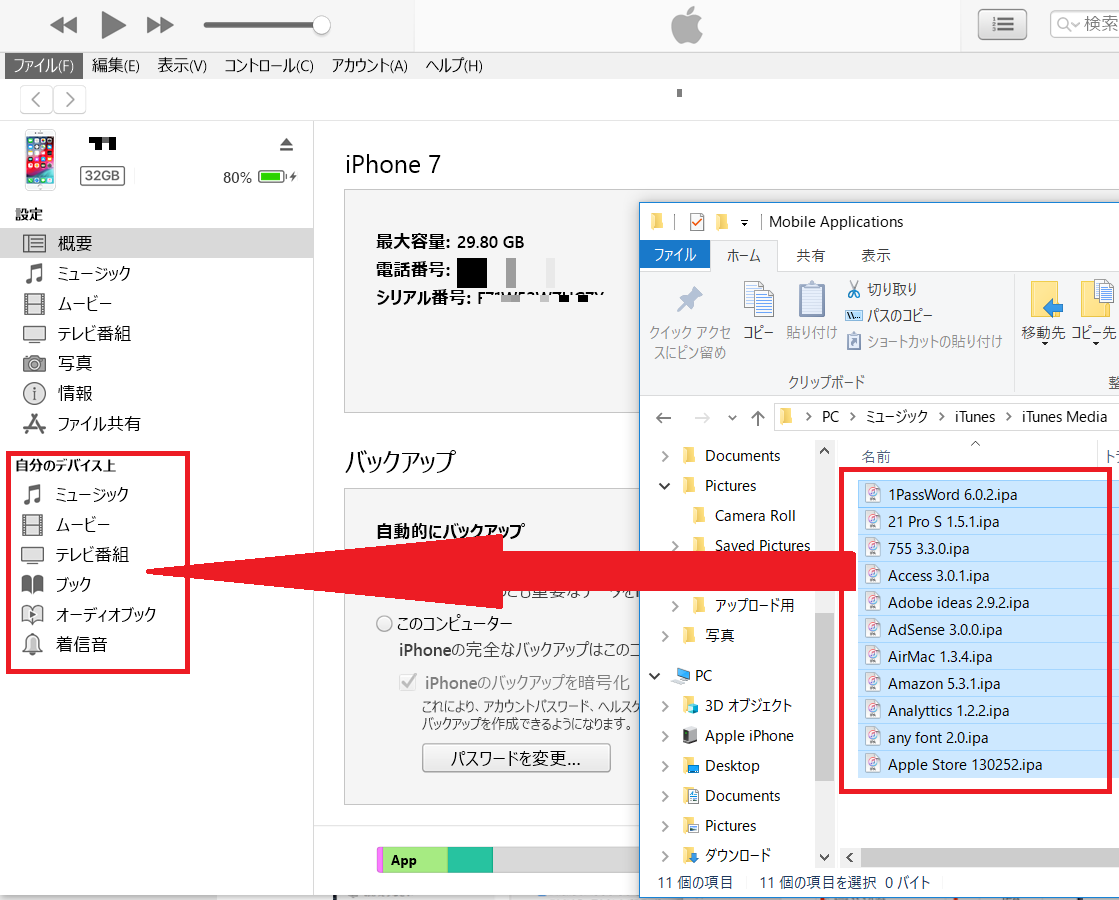Skip ahead with the fast-forward button
Image resolution: width=1119 pixels, height=900 pixels.
coord(160,26)
